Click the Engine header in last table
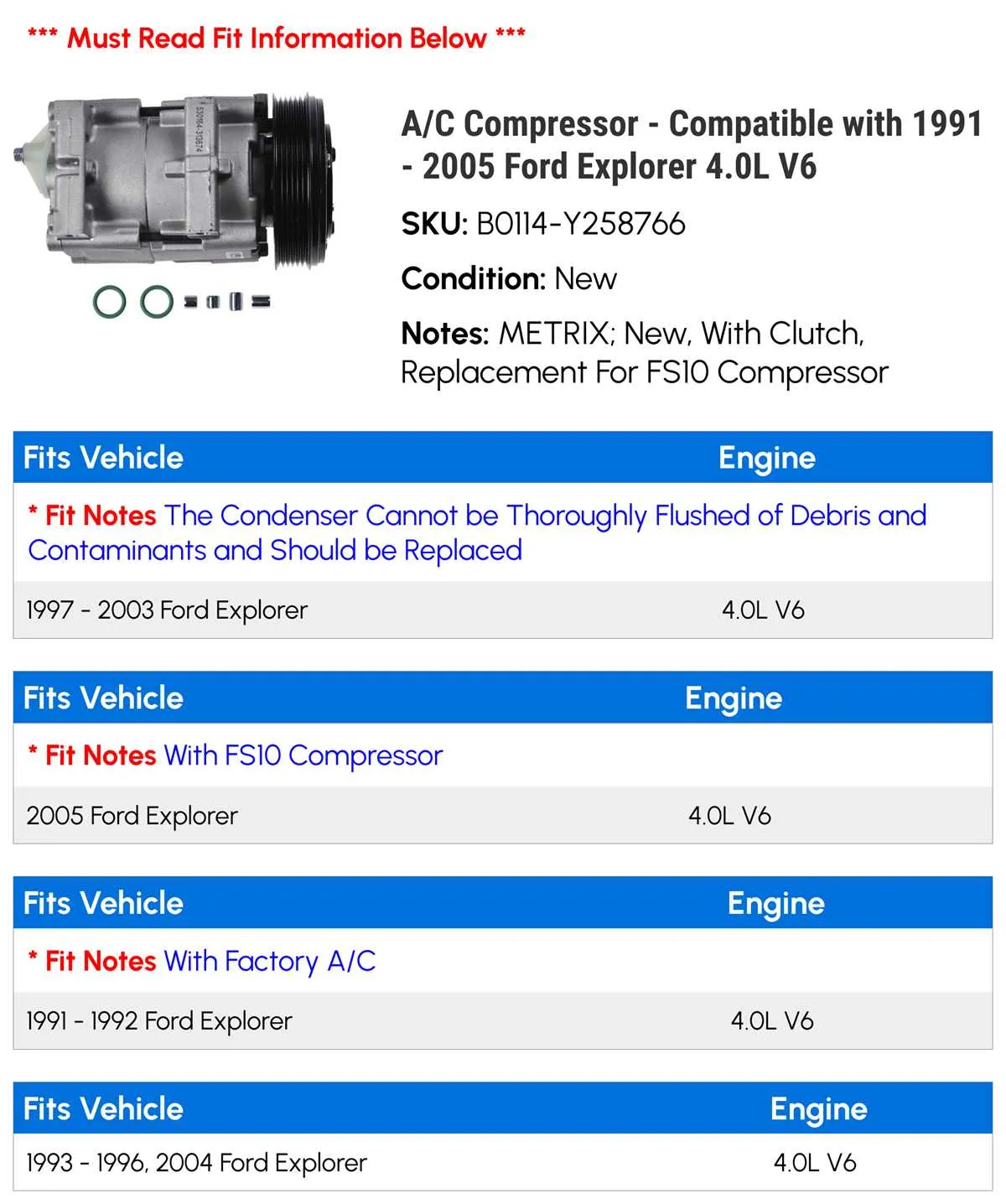The height and width of the screenshot is (1204, 1006). (818, 1108)
